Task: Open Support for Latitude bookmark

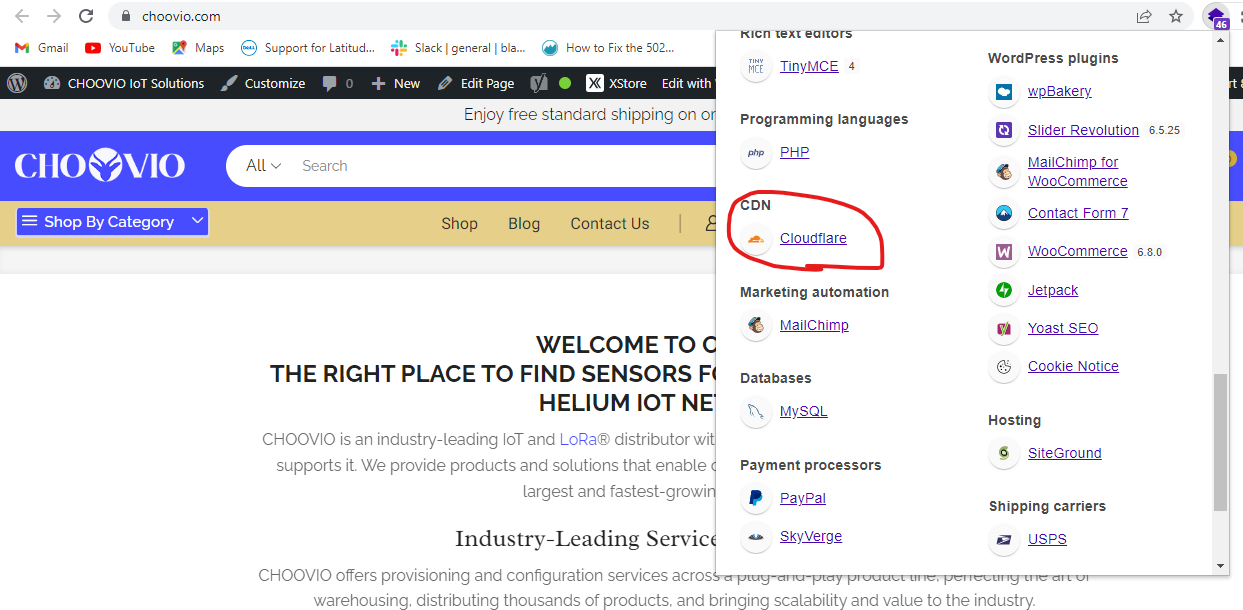Action: 308,47
